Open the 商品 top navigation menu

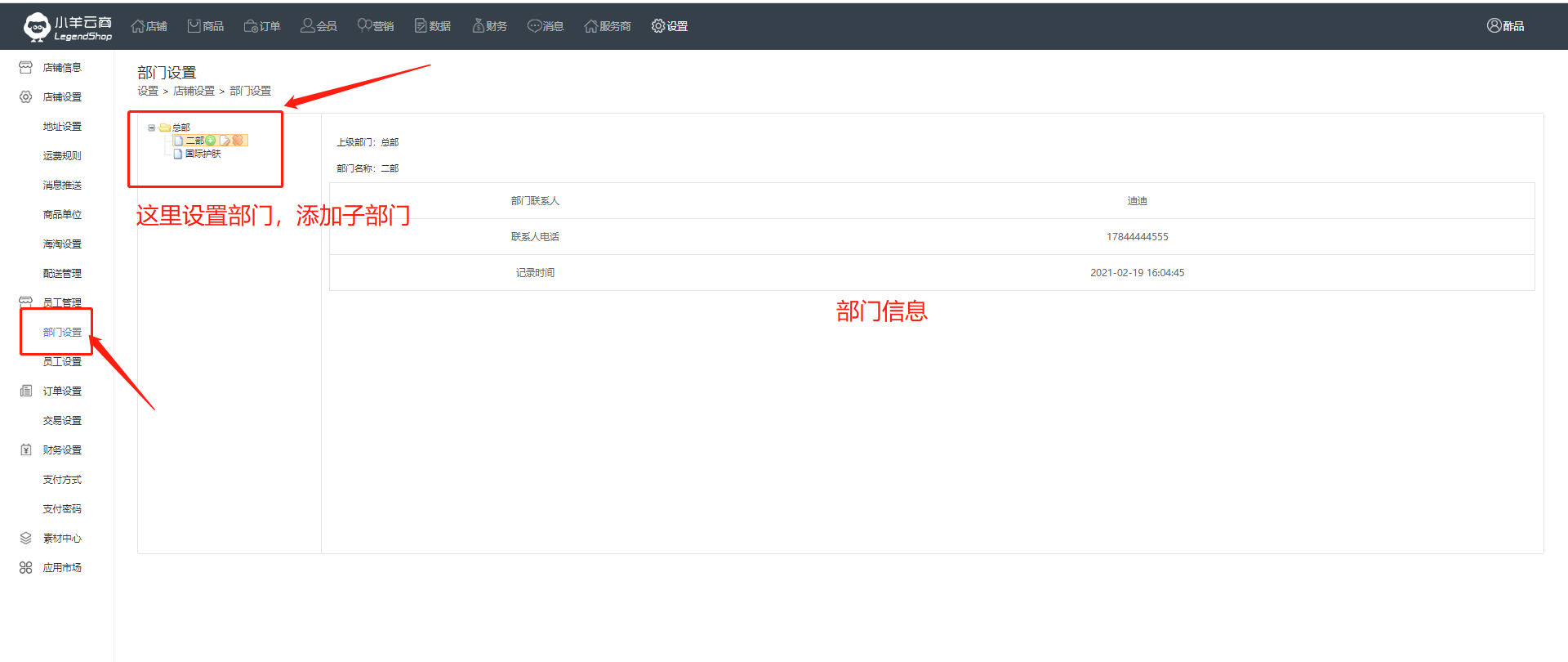coord(206,26)
